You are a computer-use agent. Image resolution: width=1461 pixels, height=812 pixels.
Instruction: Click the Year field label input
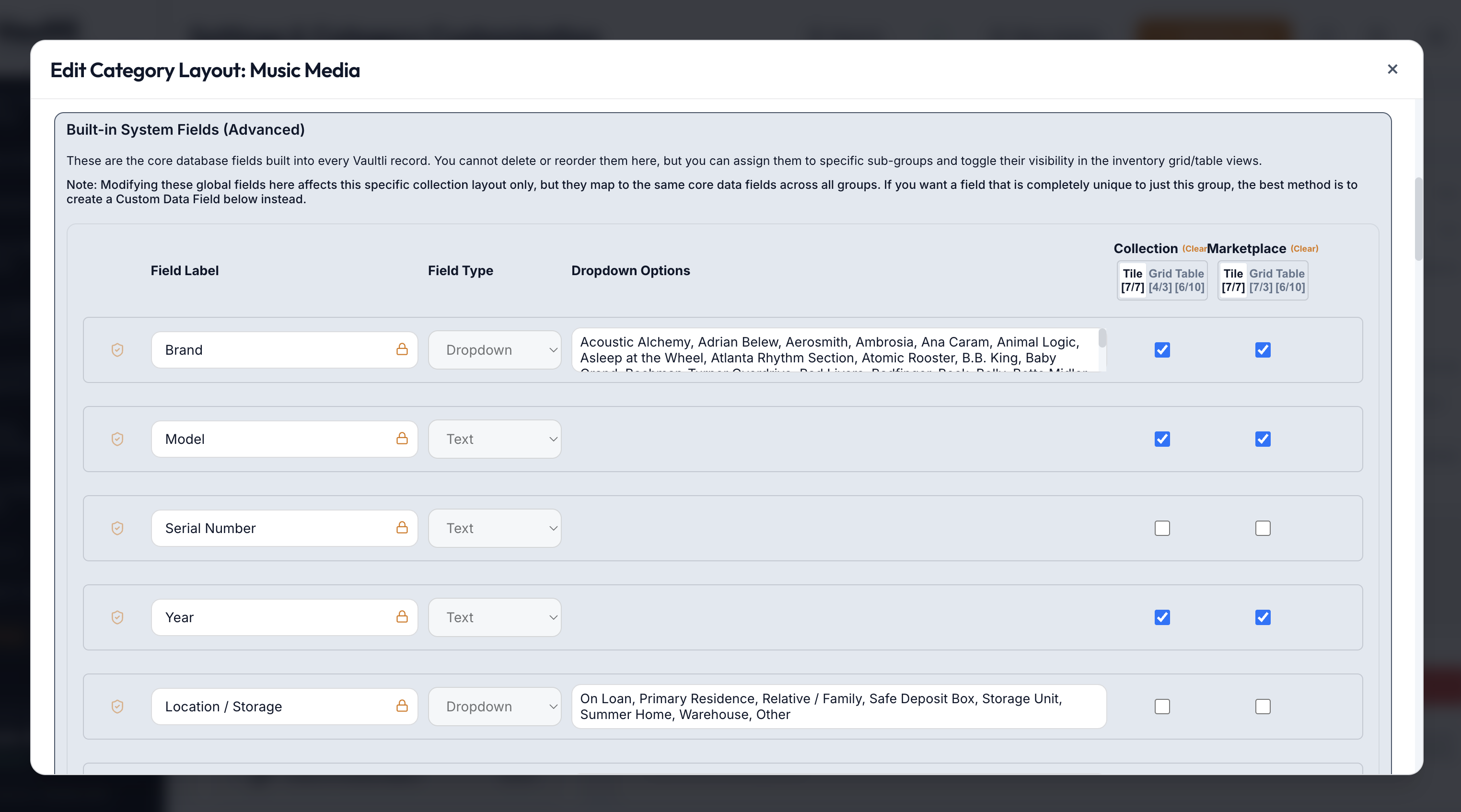[x=285, y=617]
